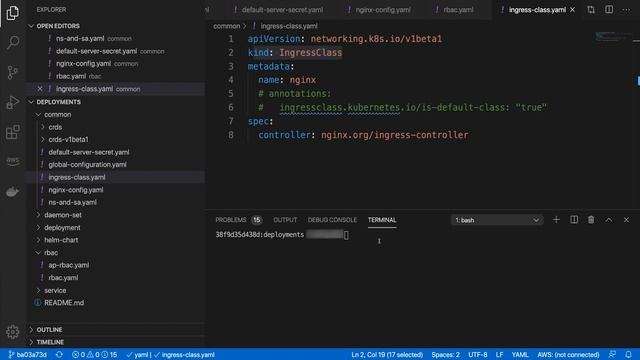Change end of line LF setting

coord(499,355)
